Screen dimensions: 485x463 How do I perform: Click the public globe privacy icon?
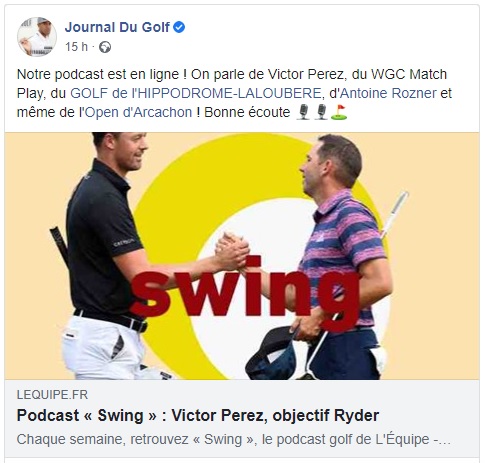(x=105, y=47)
